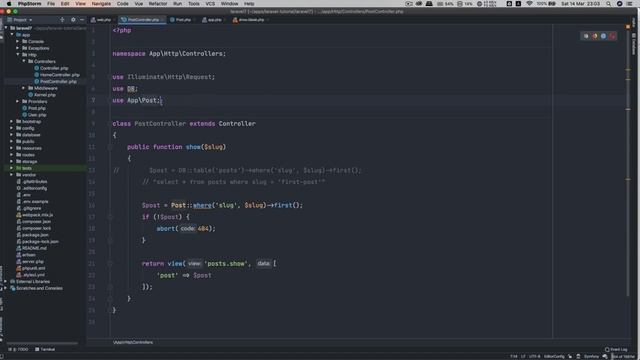Open Project panel settings gear
Image resolution: width=640 pixels, height=360 pixels.
point(73,20)
